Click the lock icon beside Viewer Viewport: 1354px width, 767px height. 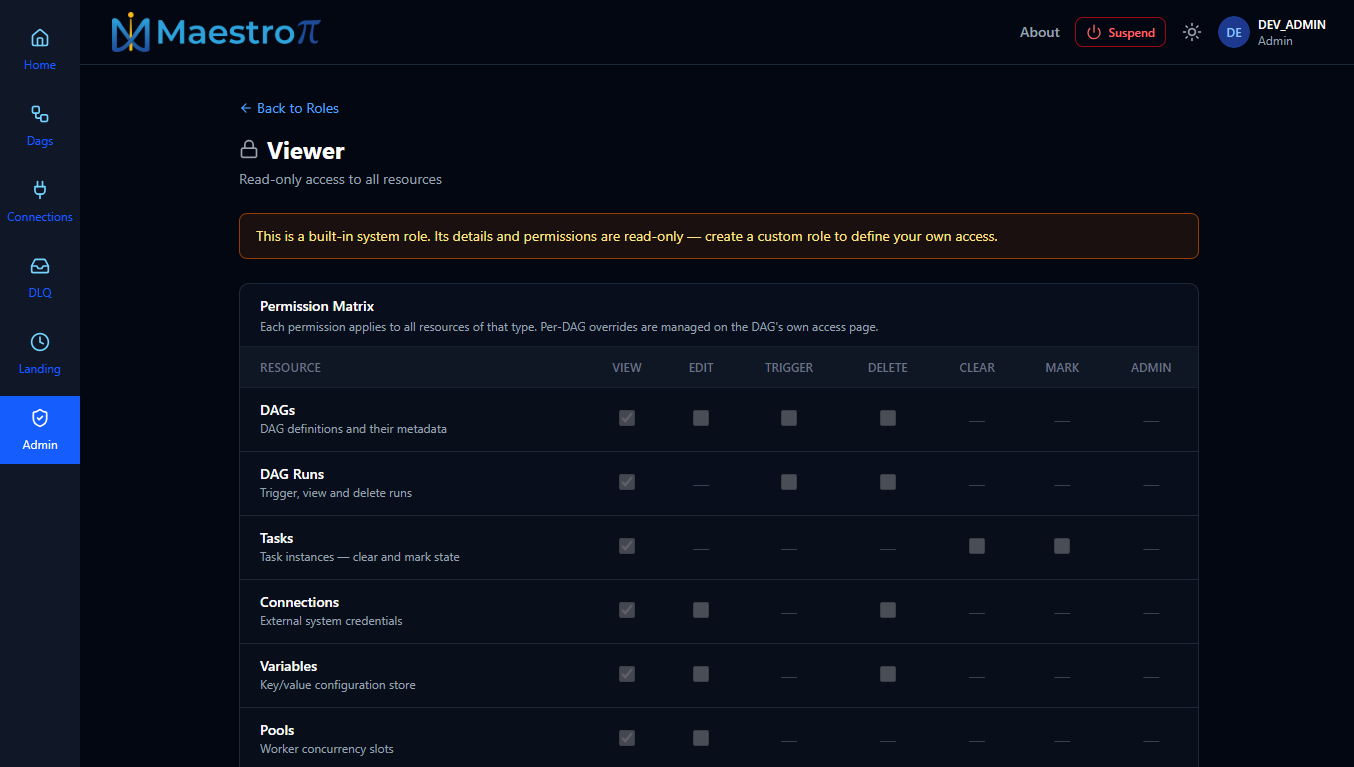click(x=249, y=150)
